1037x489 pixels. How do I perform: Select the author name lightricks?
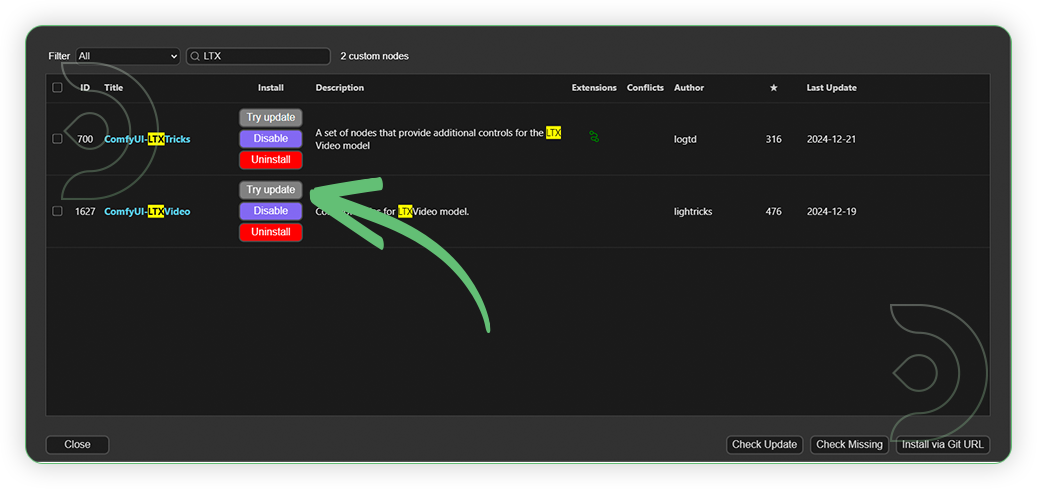pyautogui.click(x=693, y=212)
